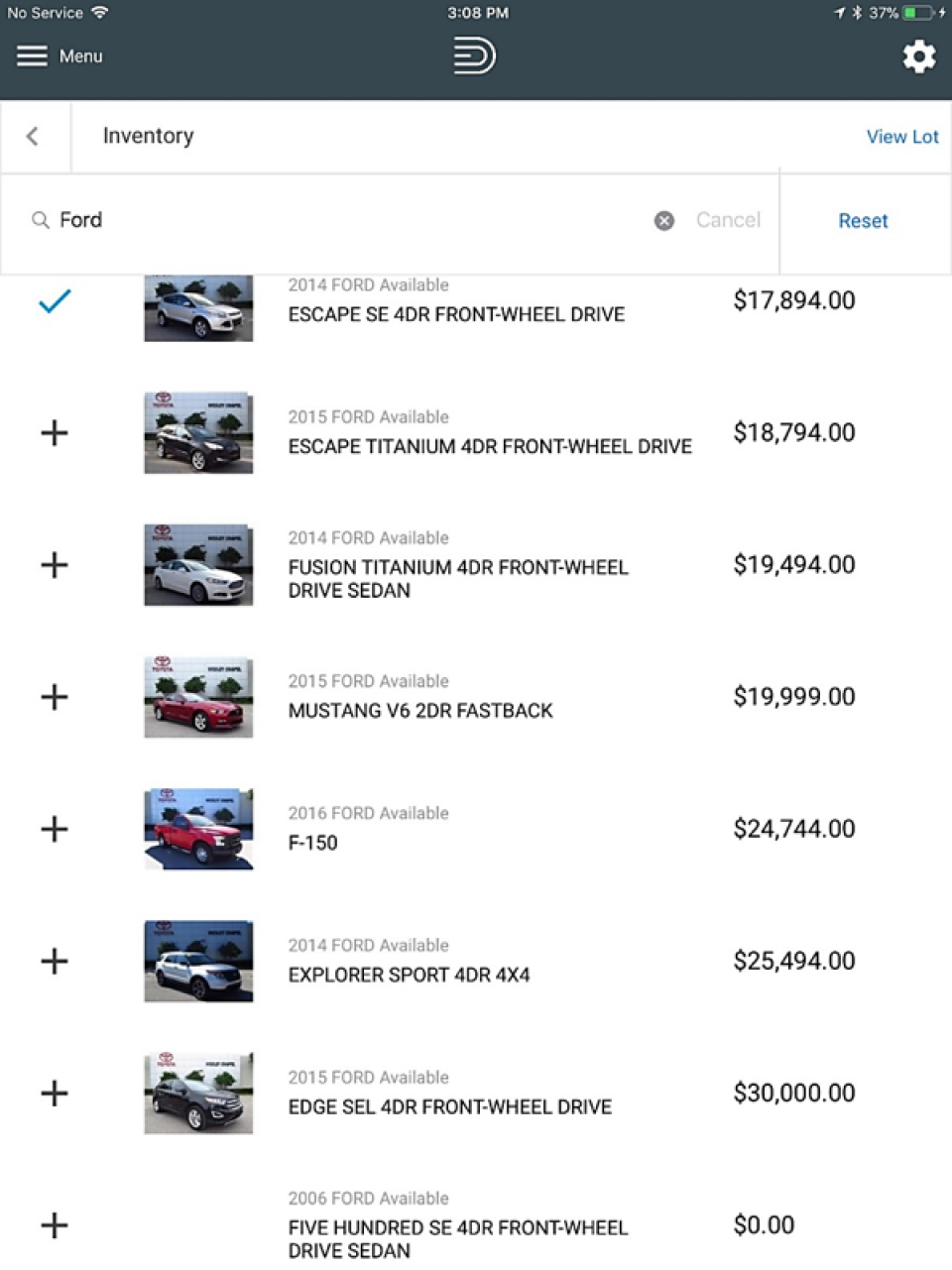Open settings via the gear icon
The height and width of the screenshot is (1270, 952).
click(919, 57)
